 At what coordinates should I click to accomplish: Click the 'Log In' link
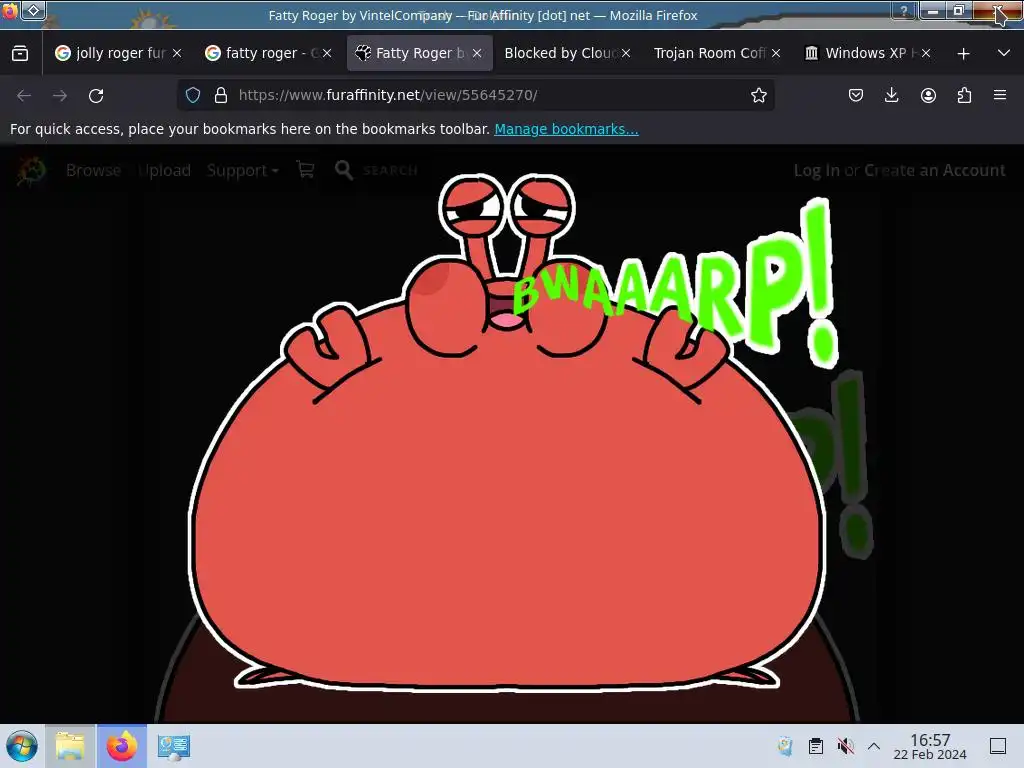coord(816,170)
